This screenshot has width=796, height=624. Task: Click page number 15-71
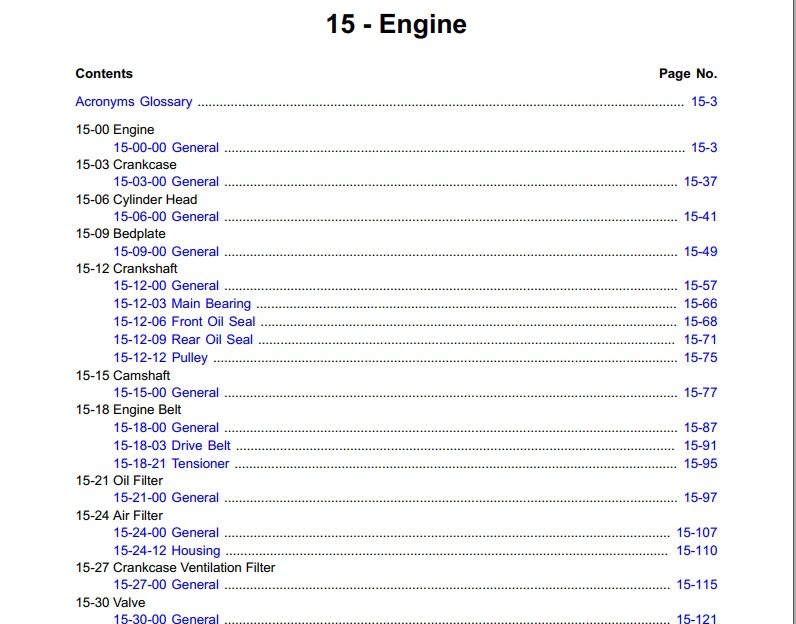701,339
